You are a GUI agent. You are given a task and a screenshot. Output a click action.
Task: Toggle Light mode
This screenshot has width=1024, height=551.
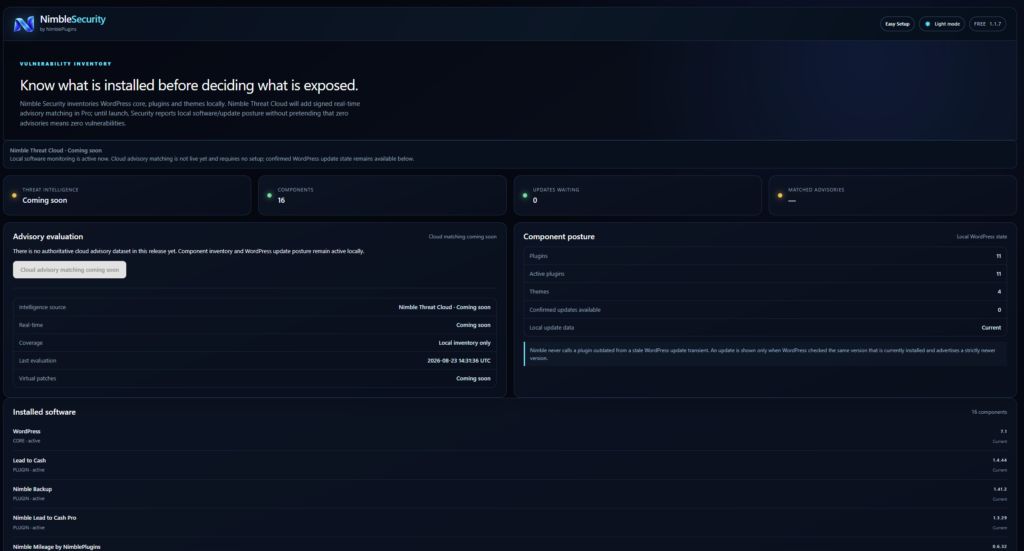(942, 24)
